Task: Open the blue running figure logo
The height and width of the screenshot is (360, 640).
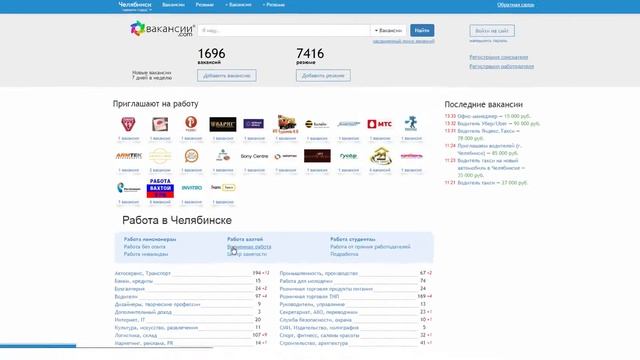Action: tap(411, 123)
